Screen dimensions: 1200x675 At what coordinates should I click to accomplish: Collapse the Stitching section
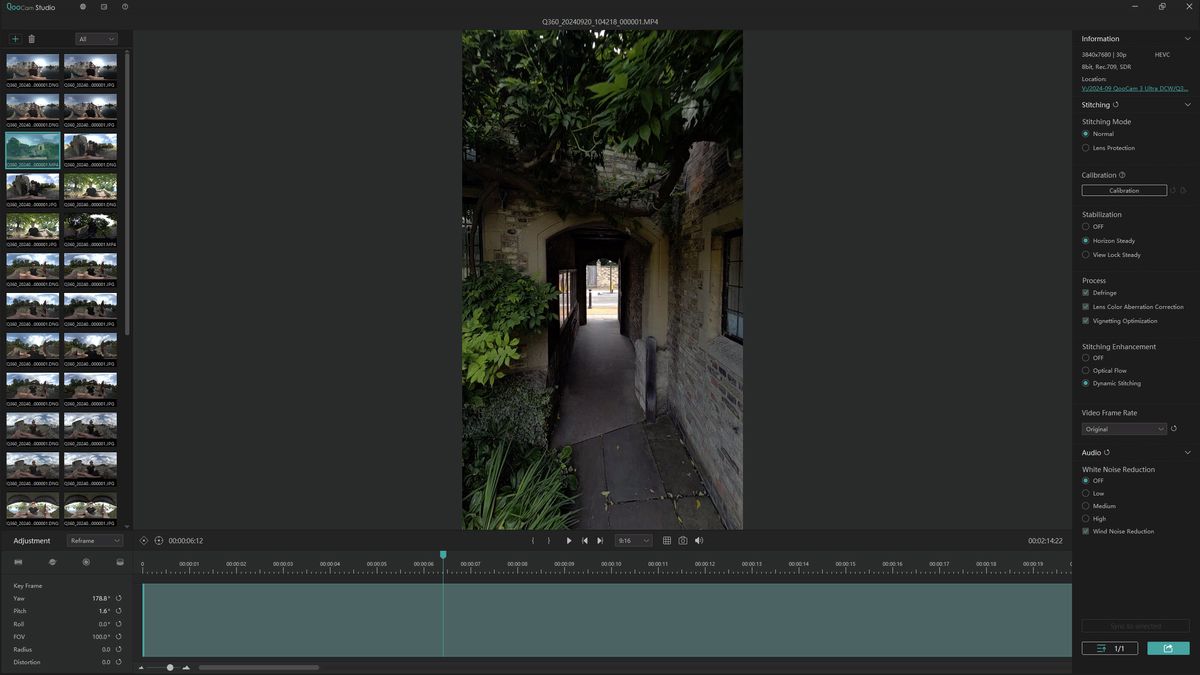tap(1187, 104)
